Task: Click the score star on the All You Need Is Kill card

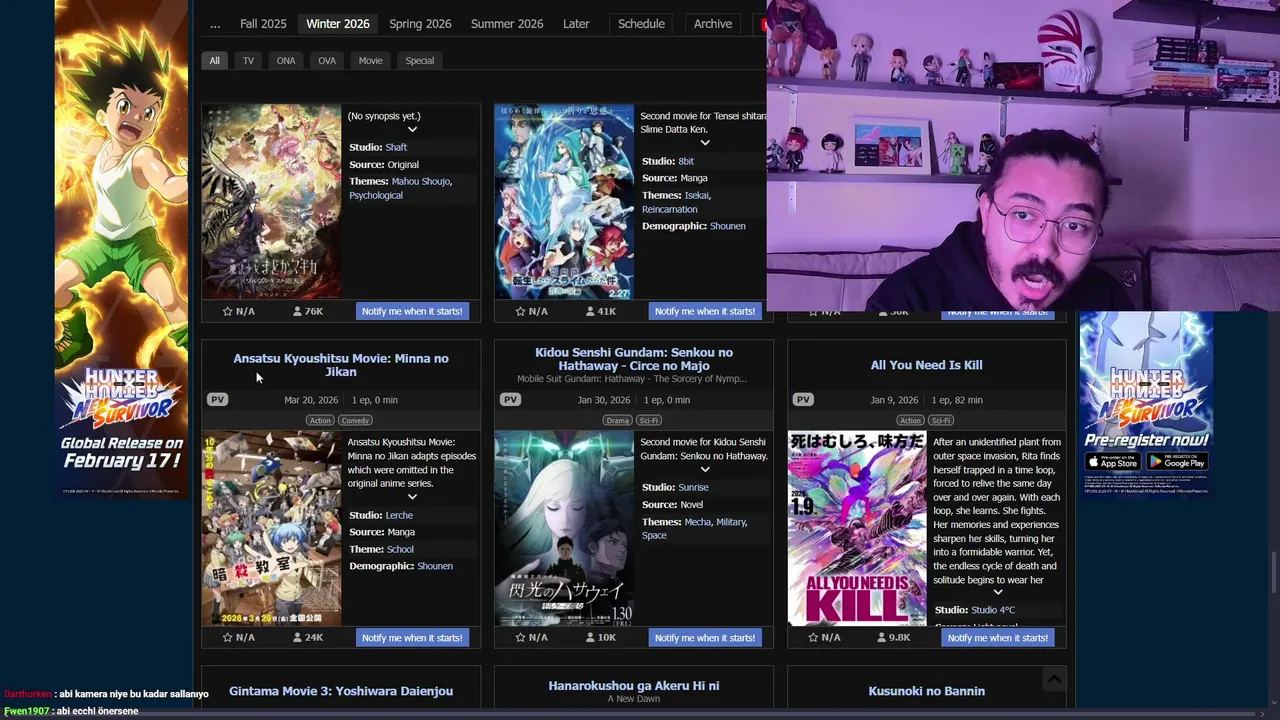Action: tap(813, 638)
